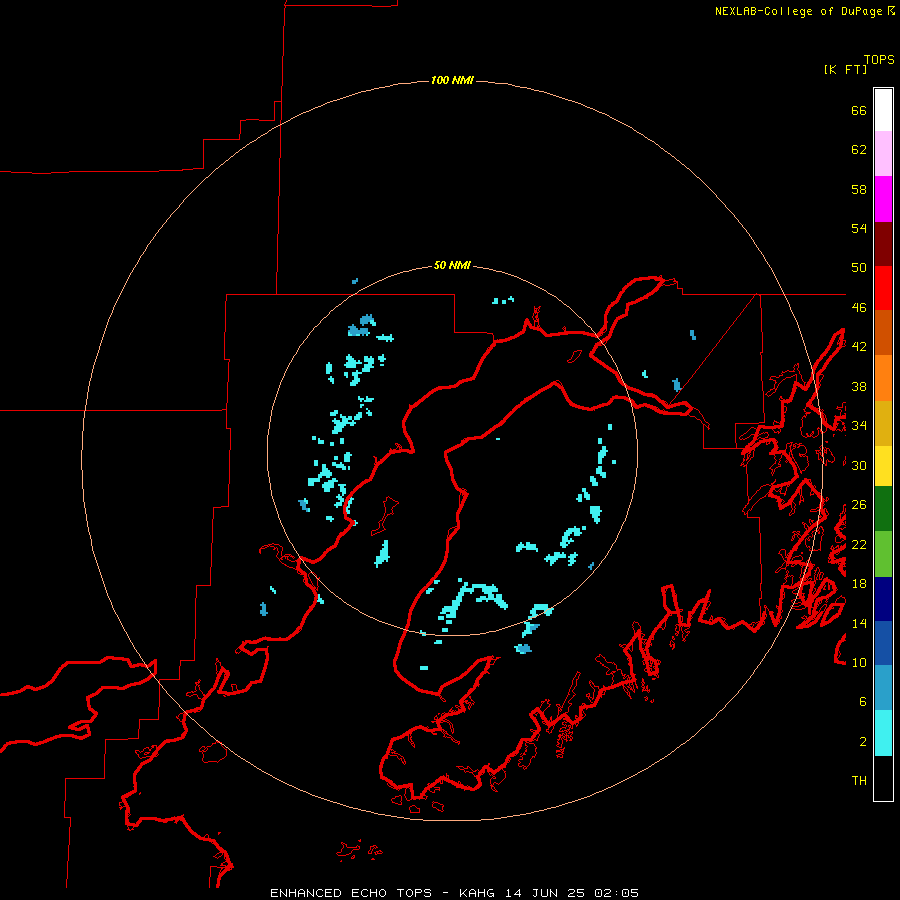Select the magenta 58 kft swatch
Viewport: 900px width, 900px height.
883,199
